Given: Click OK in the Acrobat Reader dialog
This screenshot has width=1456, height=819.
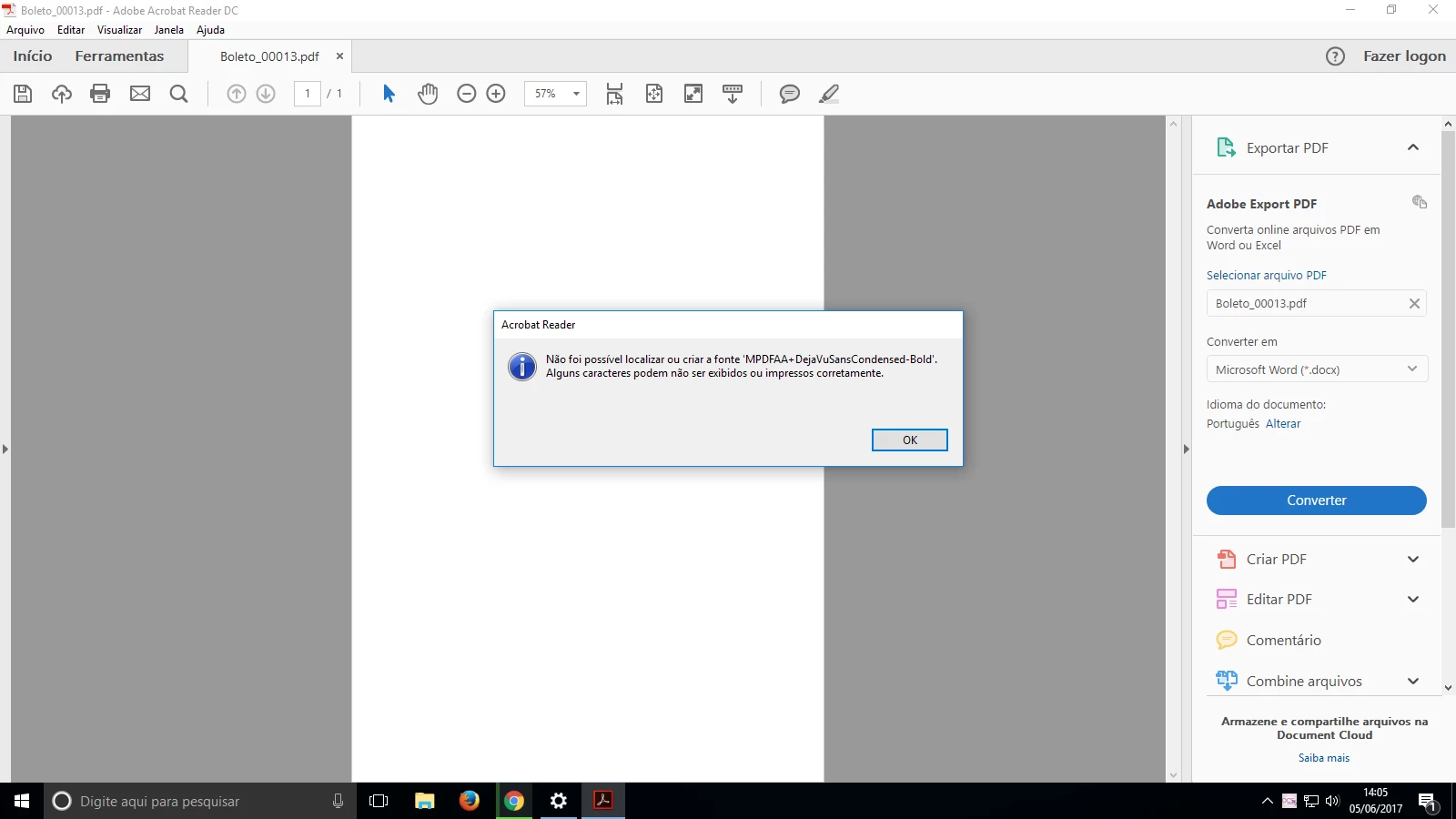Looking at the screenshot, I should pos(910,440).
